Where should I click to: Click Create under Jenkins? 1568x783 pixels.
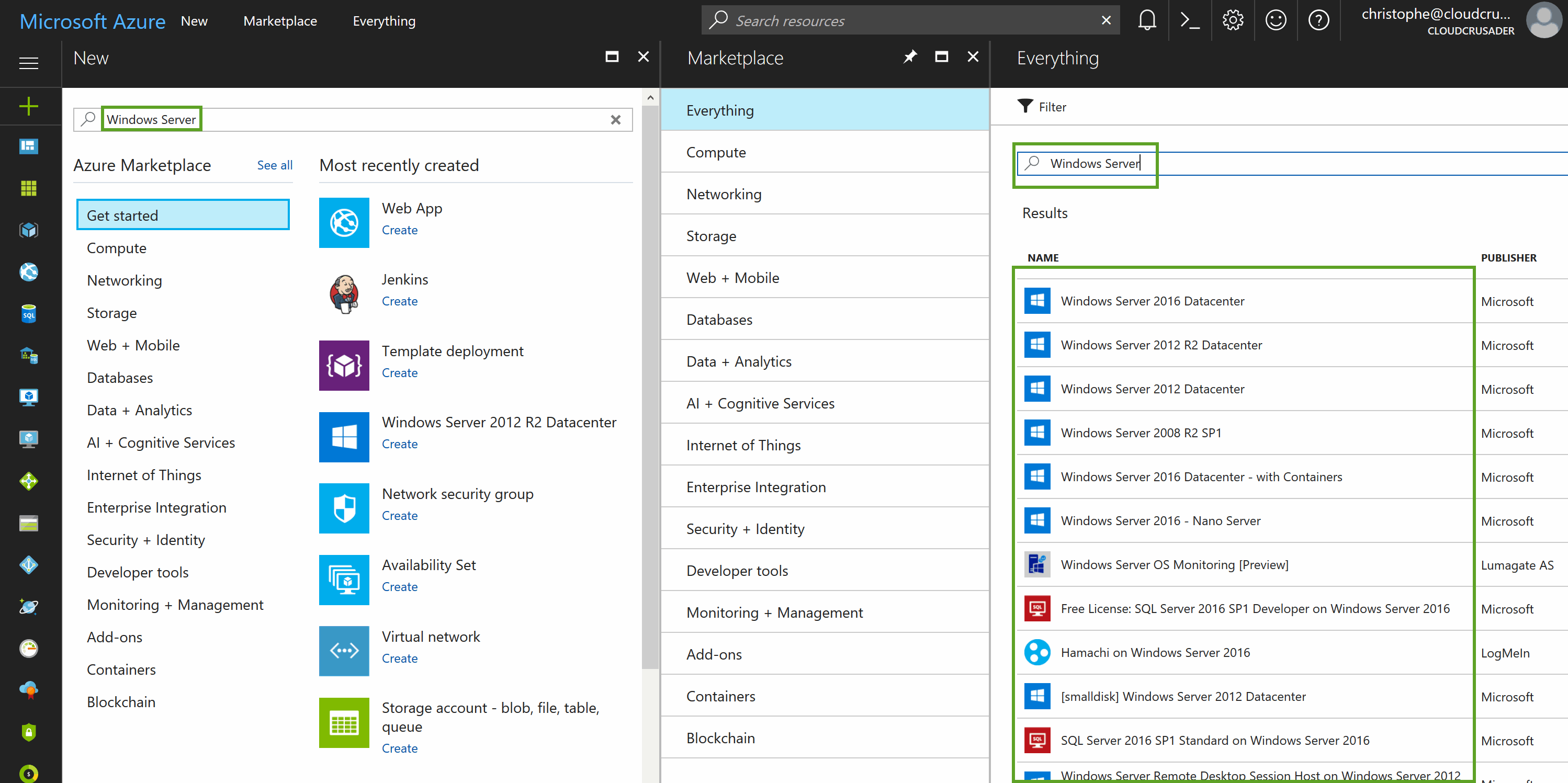pyautogui.click(x=399, y=301)
